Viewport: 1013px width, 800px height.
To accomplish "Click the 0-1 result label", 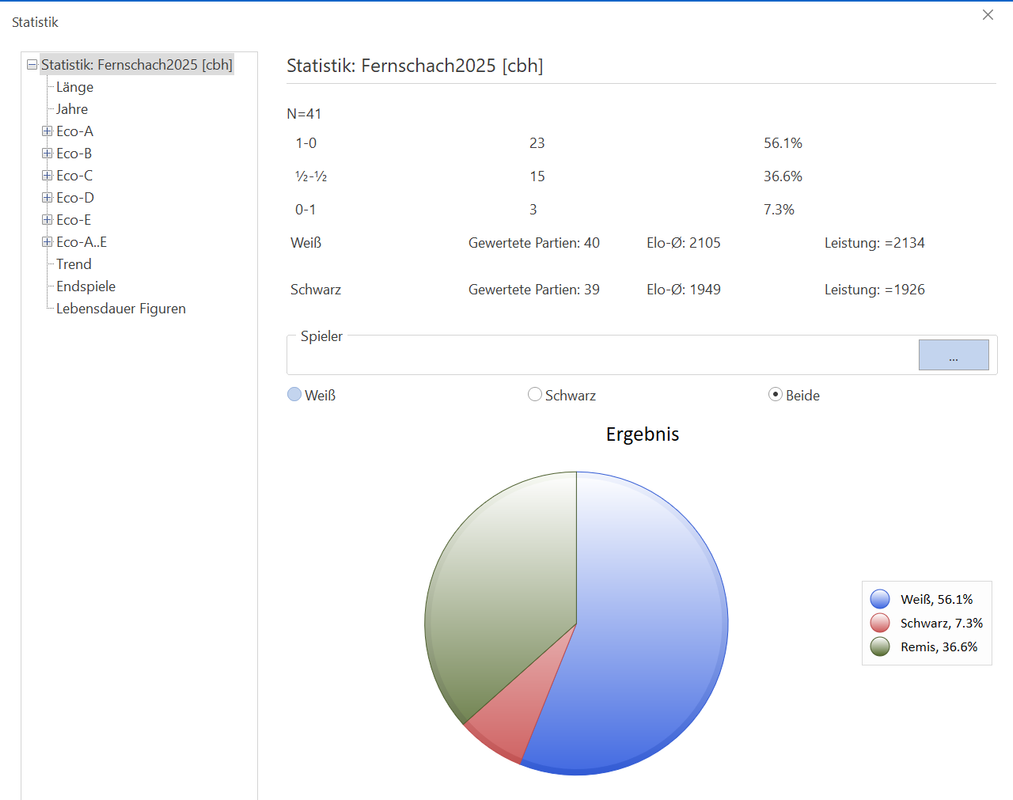I will point(305,209).
